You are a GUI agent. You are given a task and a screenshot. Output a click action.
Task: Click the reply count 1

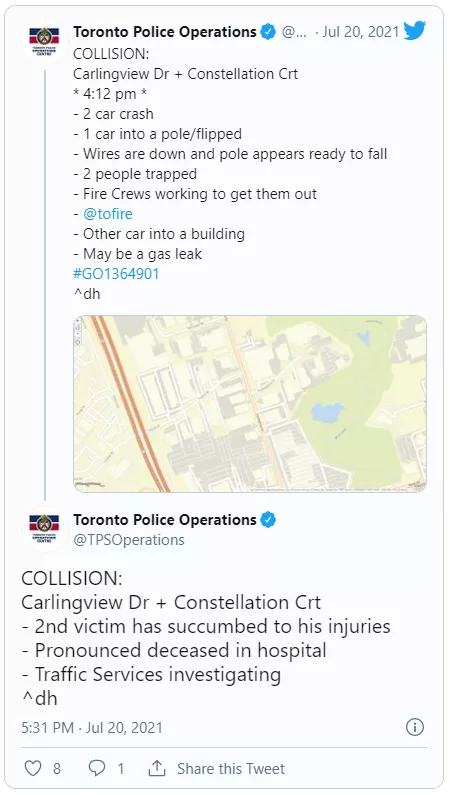(x=121, y=769)
